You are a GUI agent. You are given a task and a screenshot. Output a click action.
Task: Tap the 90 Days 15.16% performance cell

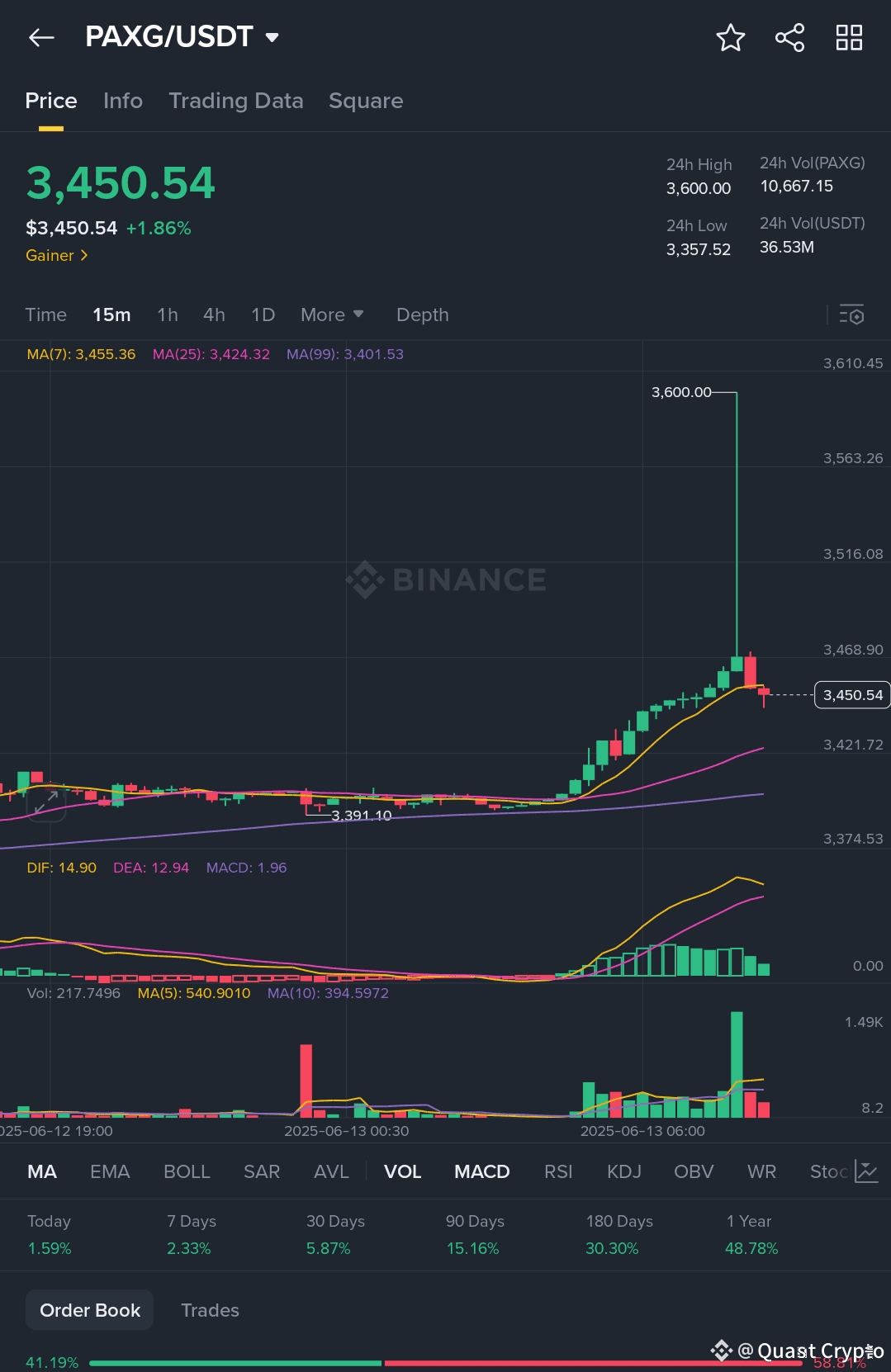click(475, 1234)
